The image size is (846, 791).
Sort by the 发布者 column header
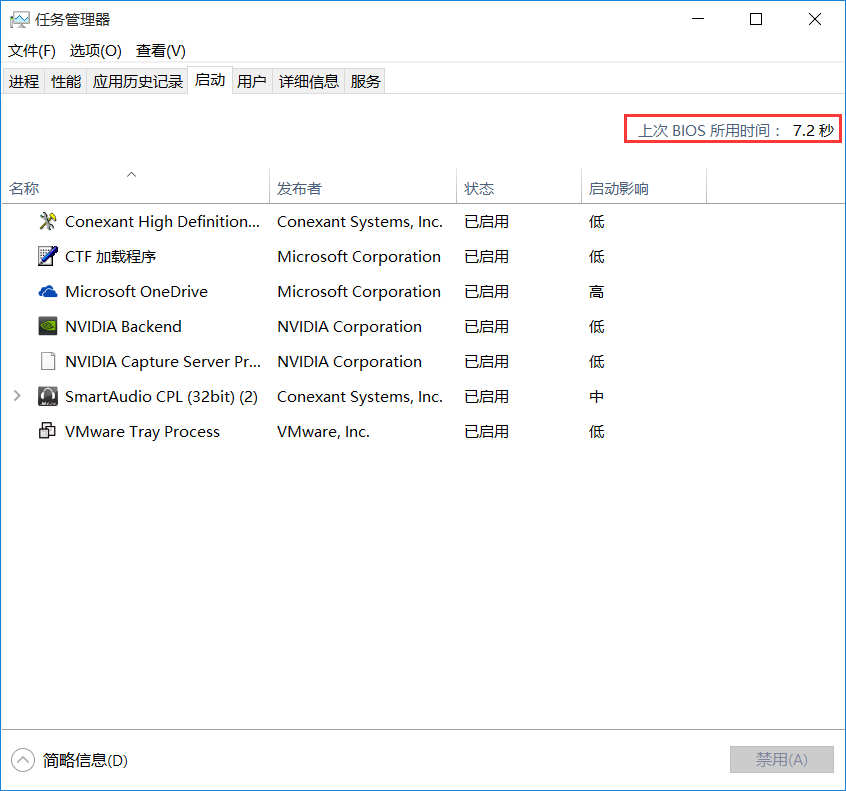click(363, 186)
